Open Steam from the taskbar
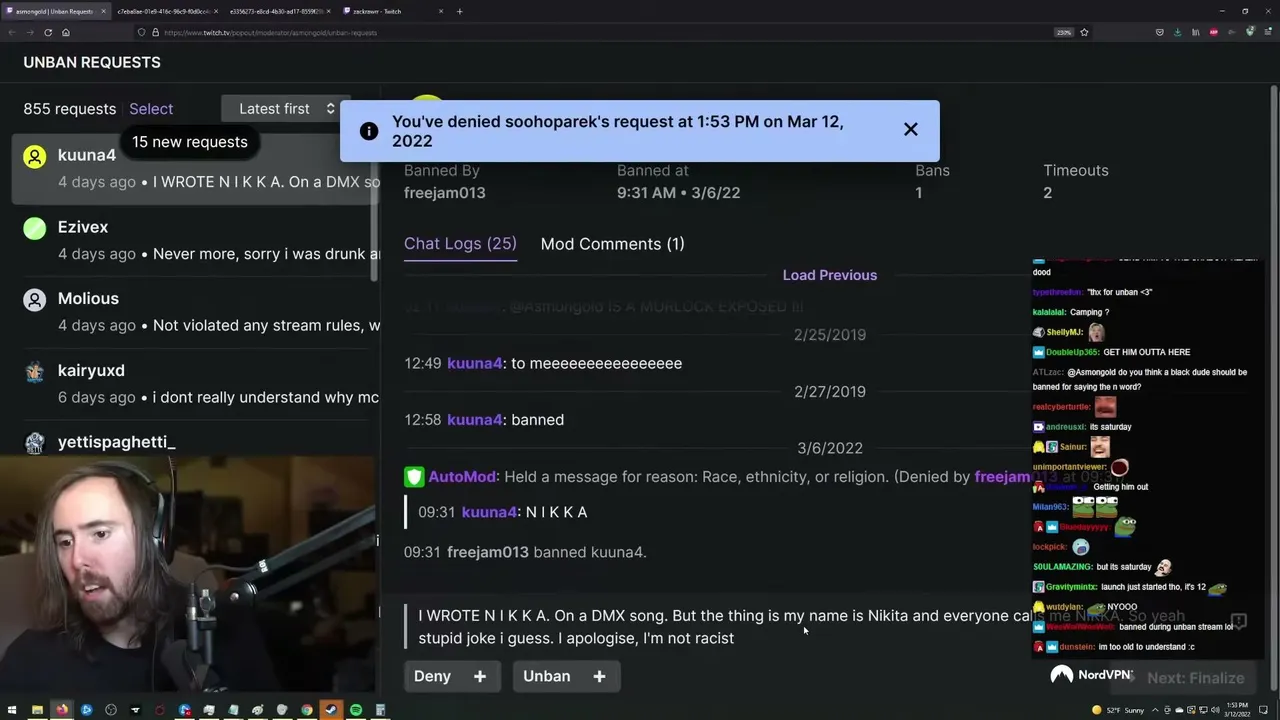The height and width of the screenshot is (720, 1280). 331,710
